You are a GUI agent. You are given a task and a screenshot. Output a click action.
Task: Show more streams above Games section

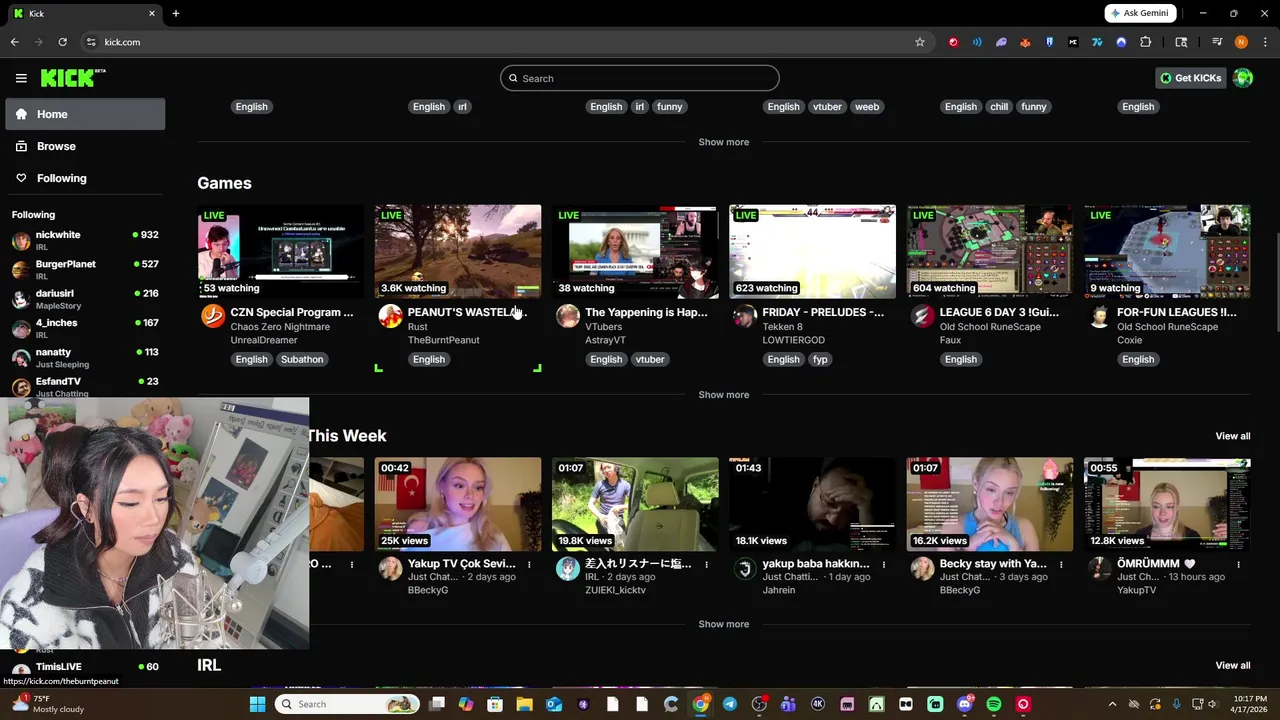pos(724,142)
